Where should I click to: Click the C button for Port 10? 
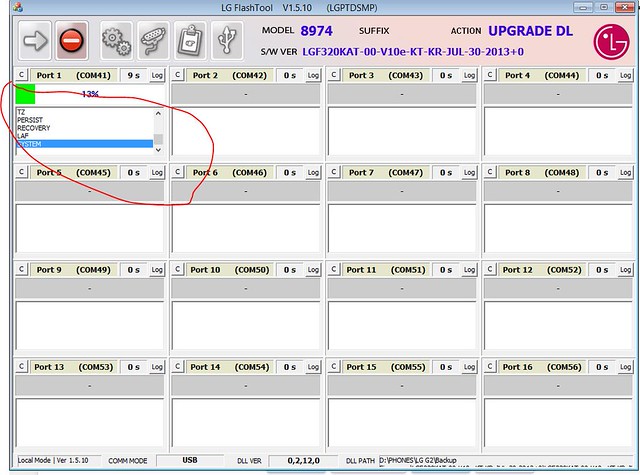pyautogui.click(x=178, y=270)
